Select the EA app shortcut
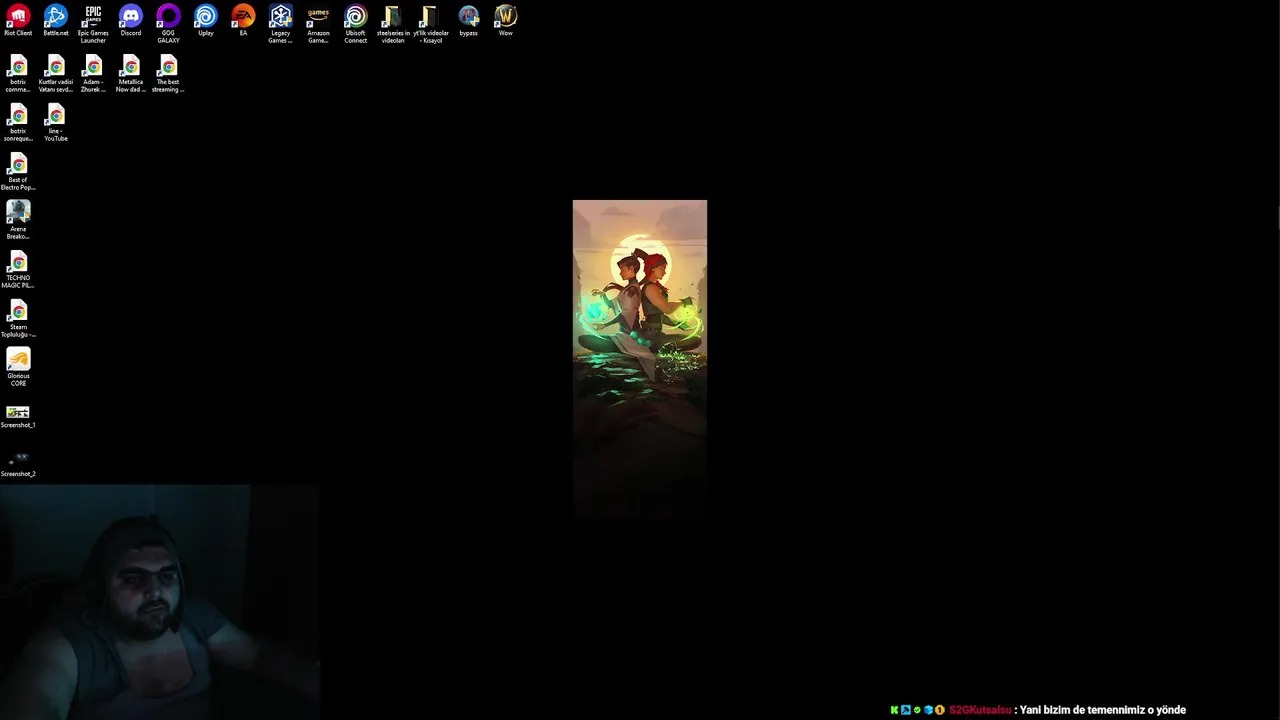This screenshot has height=720, width=1280. point(243,21)
